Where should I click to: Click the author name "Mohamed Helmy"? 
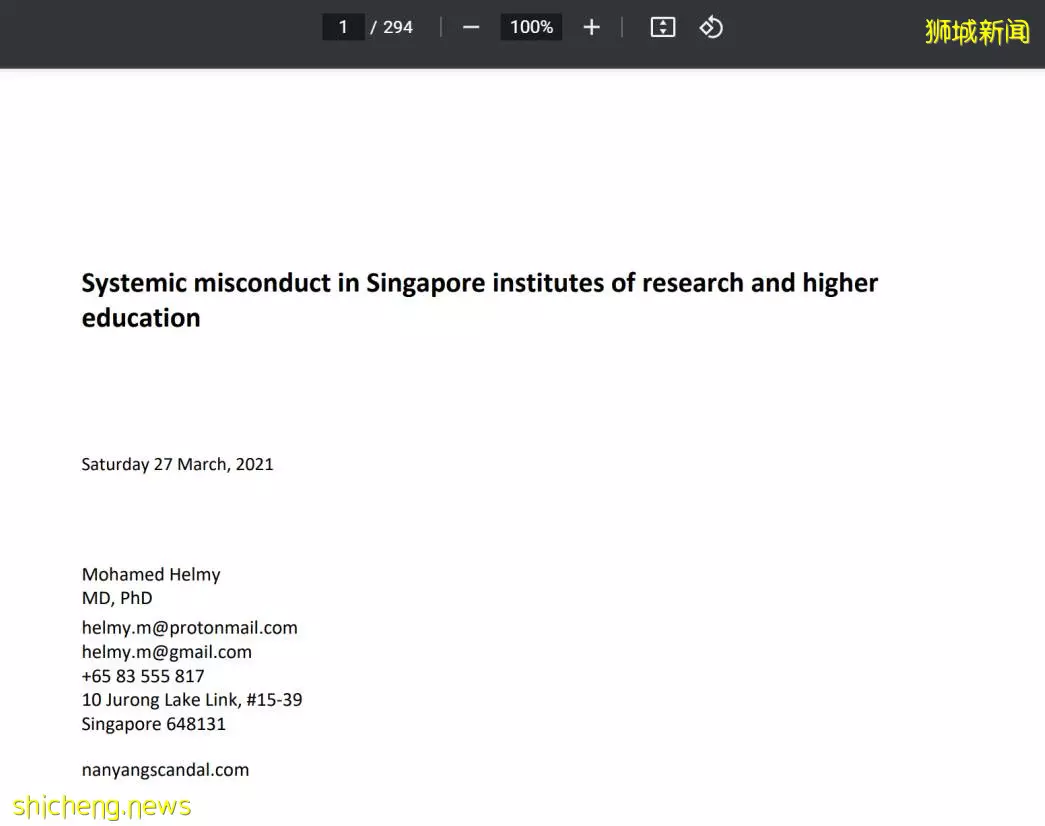151,574
